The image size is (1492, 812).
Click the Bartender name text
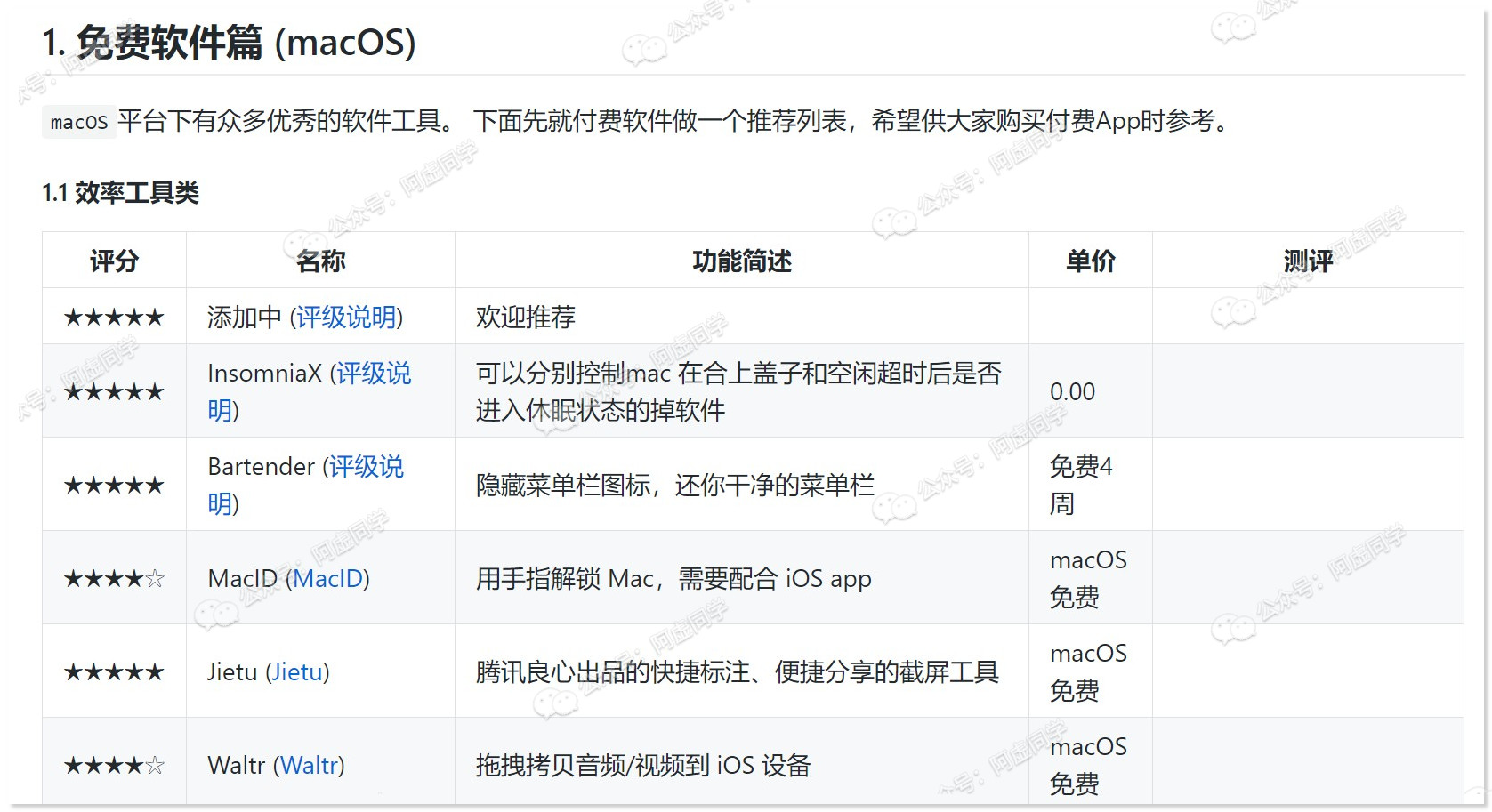click(261, 467)
